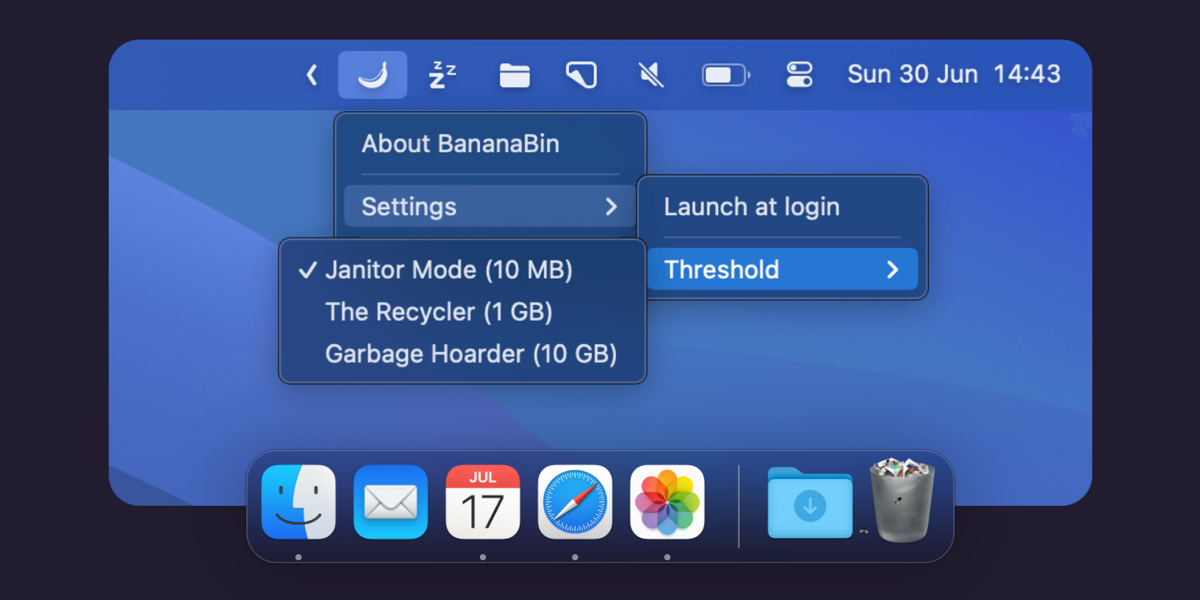Image resolution: width=1200 pixels, height=600 pixels.
Task: Open the Downloads folder in the Dock
Action: pyautogui.click(x=810, y=503)
